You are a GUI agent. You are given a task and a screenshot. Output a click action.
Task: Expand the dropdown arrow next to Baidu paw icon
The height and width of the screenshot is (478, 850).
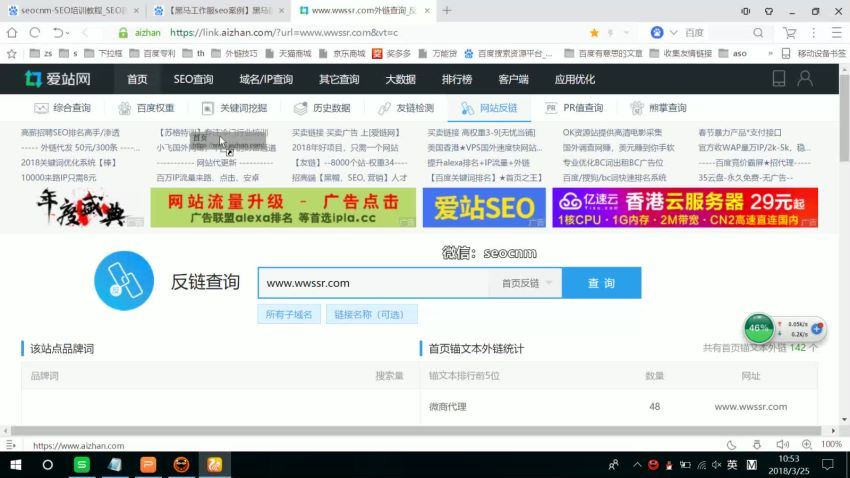(x=673, y=33)
